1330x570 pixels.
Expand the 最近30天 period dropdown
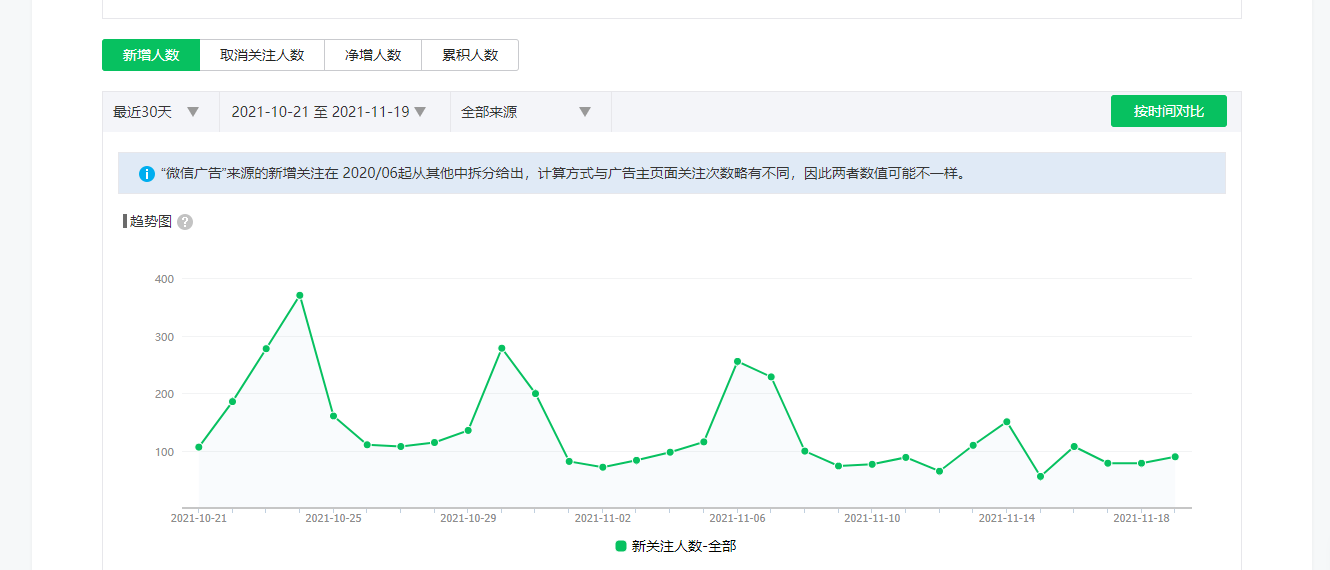tap(160, 112)
